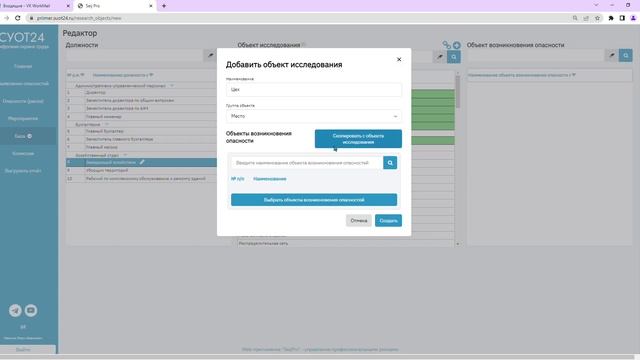Image resolution: width=640 pixels, height=360 pixels.
Task: Open "Комиссия" sidebar item
Action: pos(23,153)
